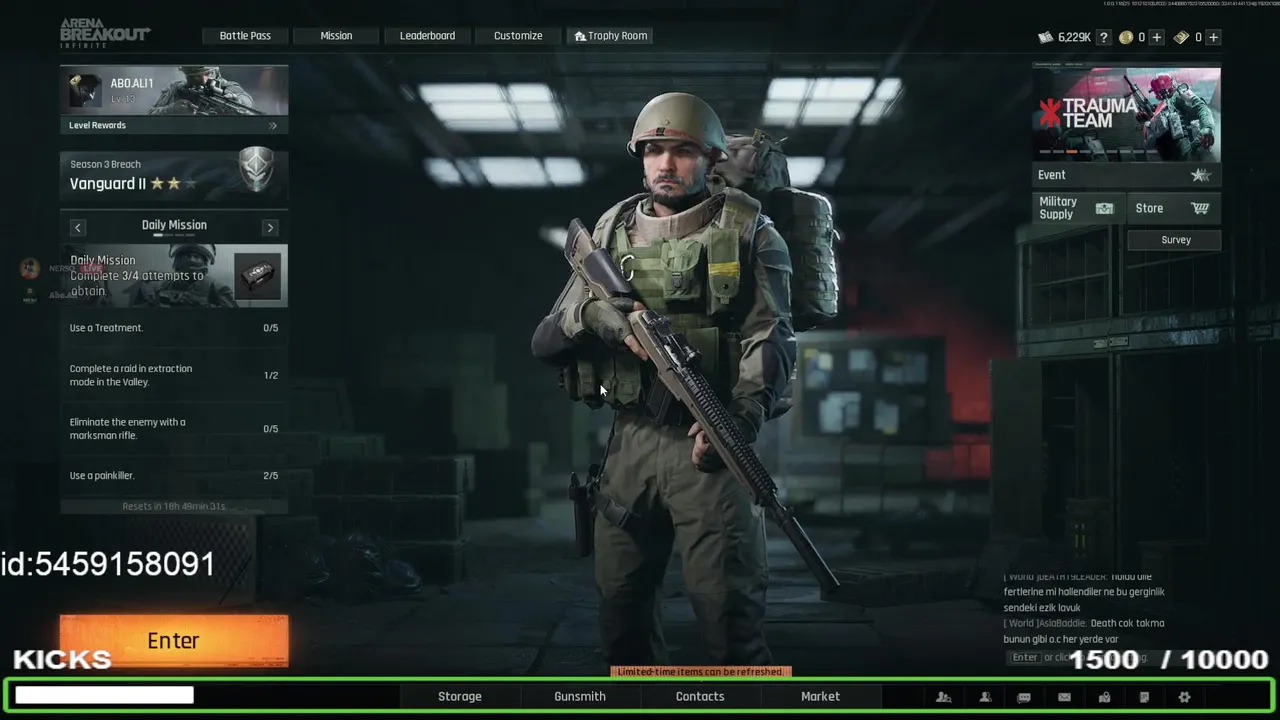Click the Store shopping cart icon
The width and height of the screenshot is (1280, 720).
coord(1200,208)
